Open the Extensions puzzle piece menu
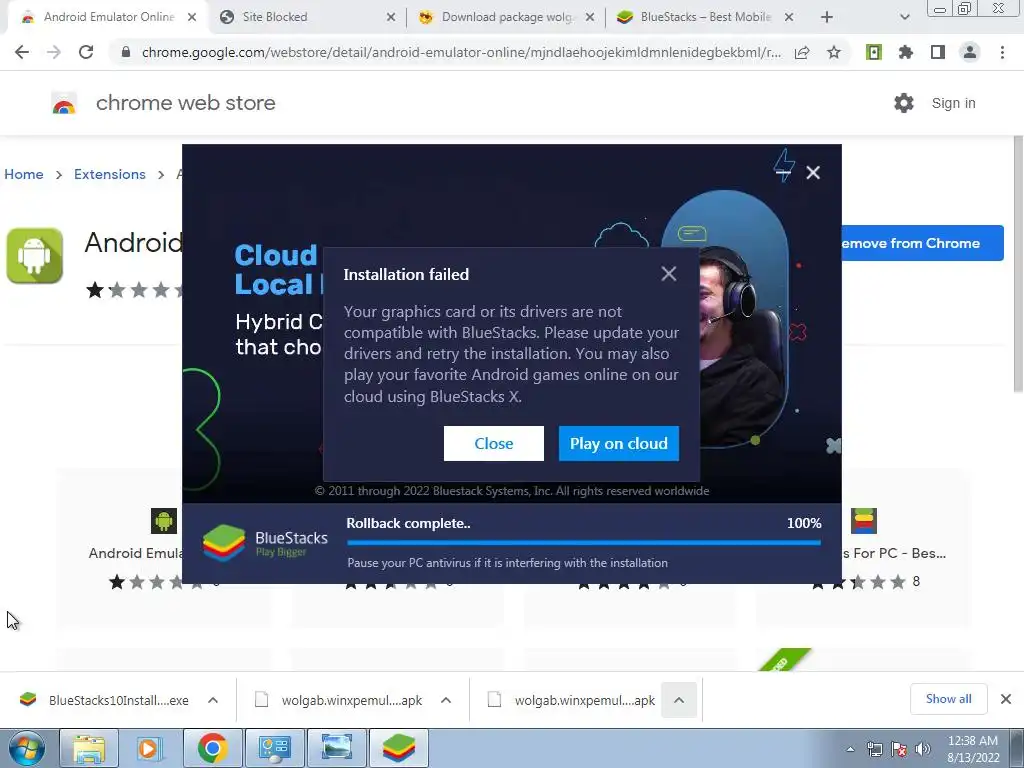This screenshot has height=768, width=1024. point(906,52)
